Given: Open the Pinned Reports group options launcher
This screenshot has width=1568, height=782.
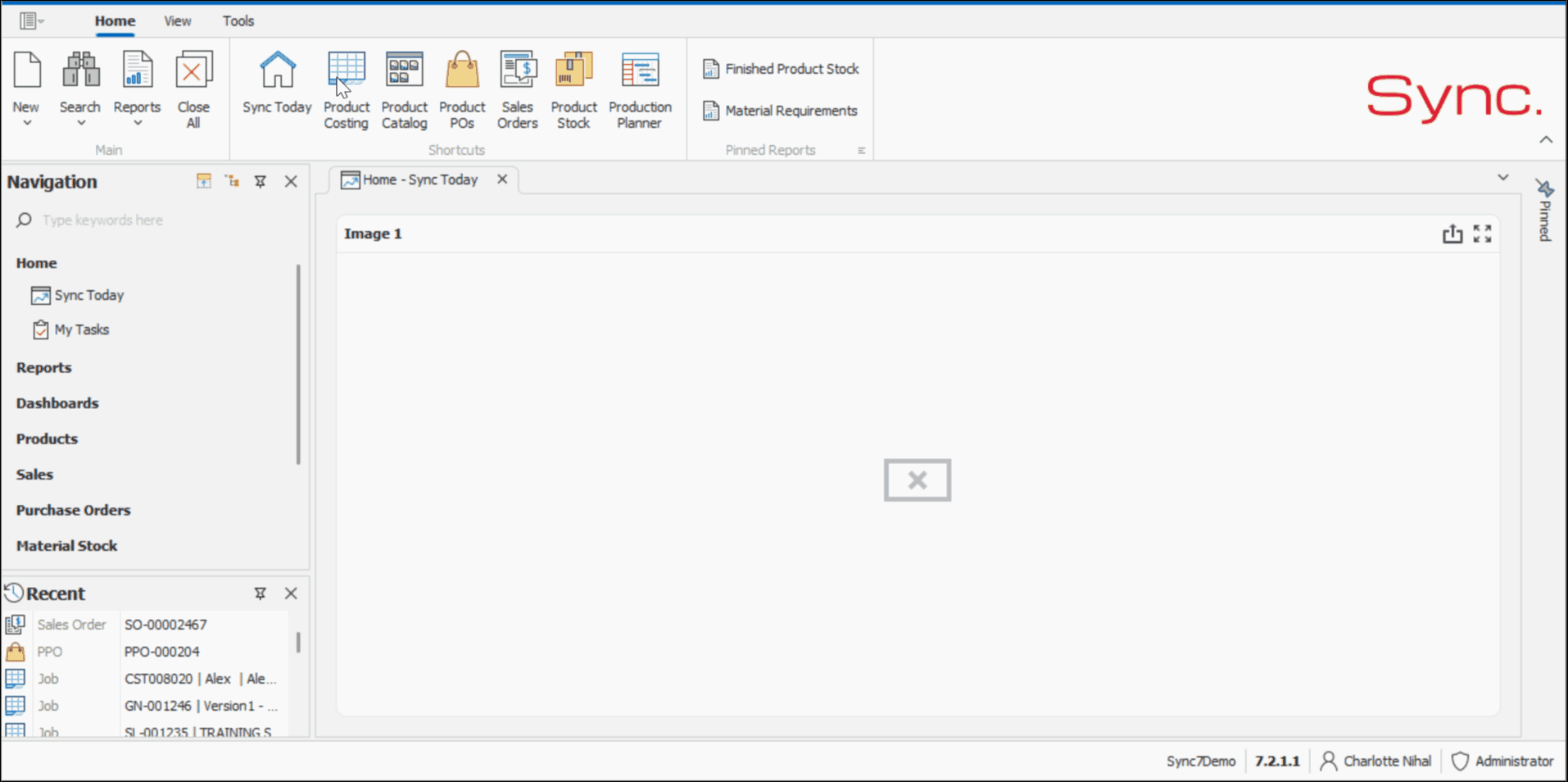Looking at the screenshot, I should [x=862, y=150].
